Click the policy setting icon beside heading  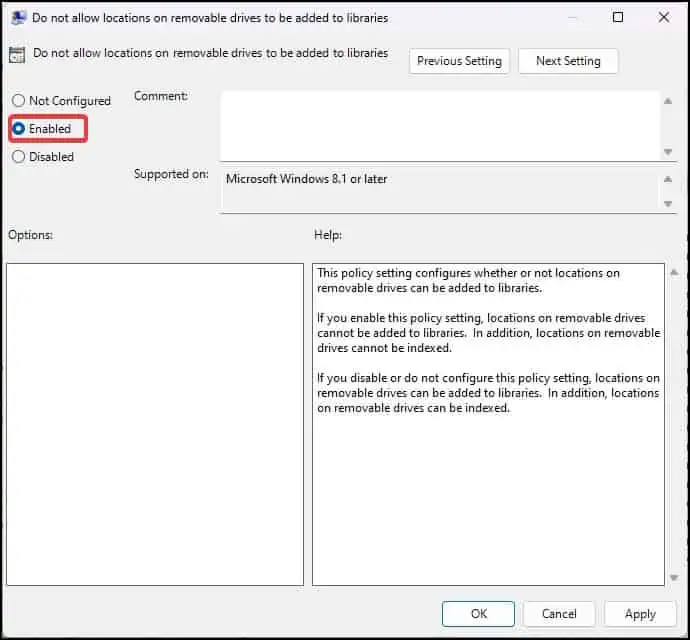(17, 55)
